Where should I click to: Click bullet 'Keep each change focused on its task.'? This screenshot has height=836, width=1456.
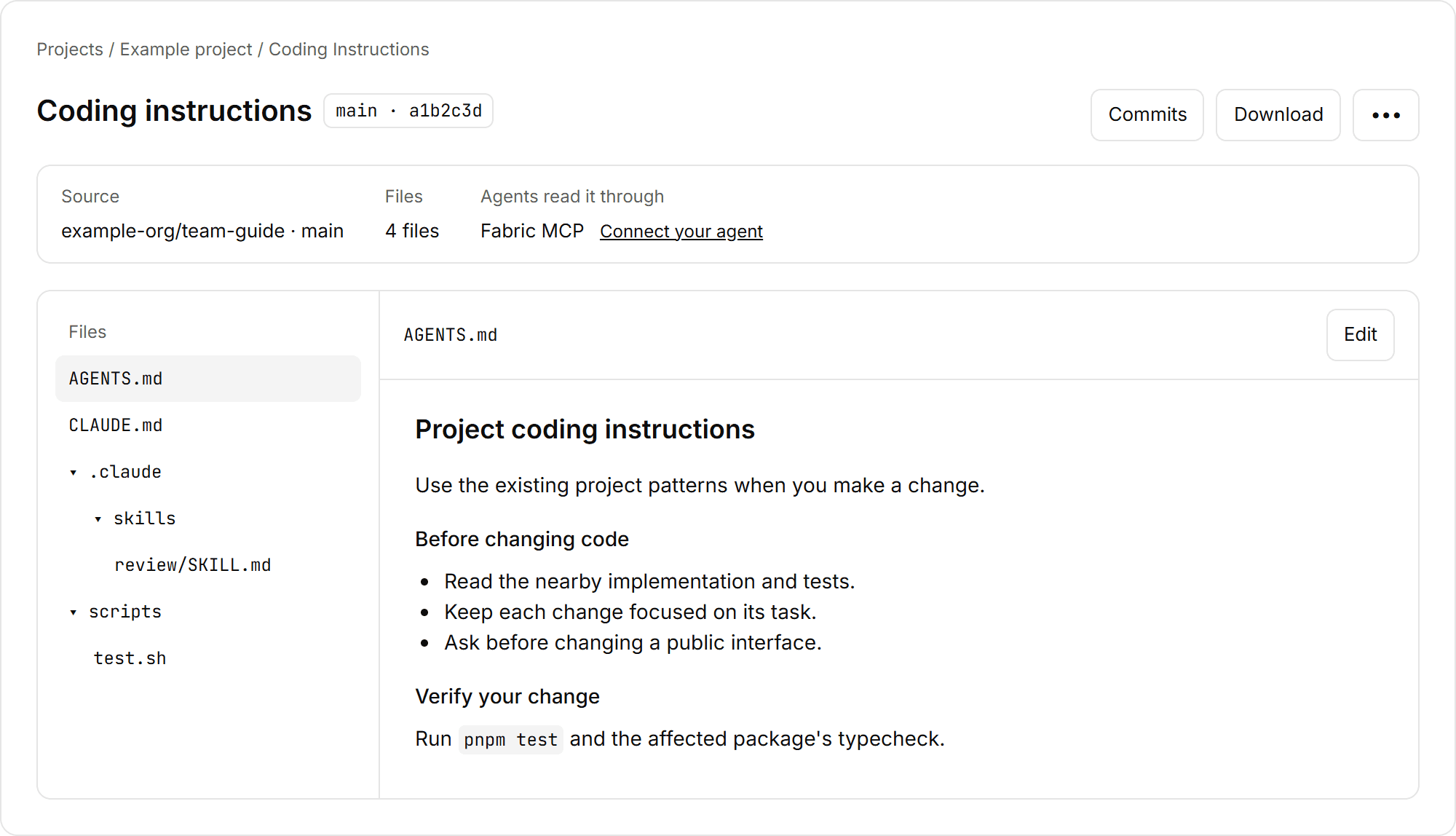630,612
